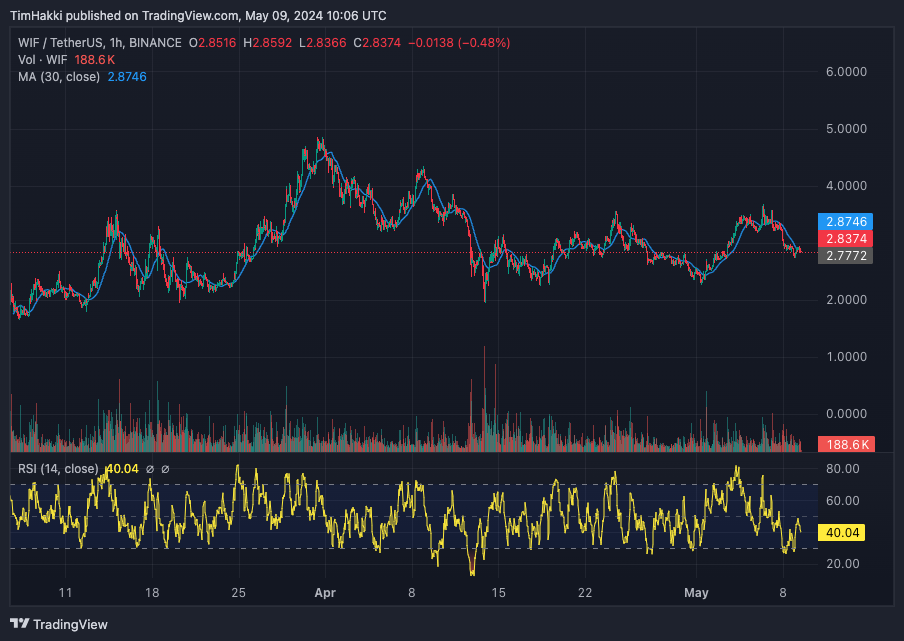Click the blue 2.8746 MA price tag
The height and width of the screenshot is (641, 904).
click(x=845, y=221)
